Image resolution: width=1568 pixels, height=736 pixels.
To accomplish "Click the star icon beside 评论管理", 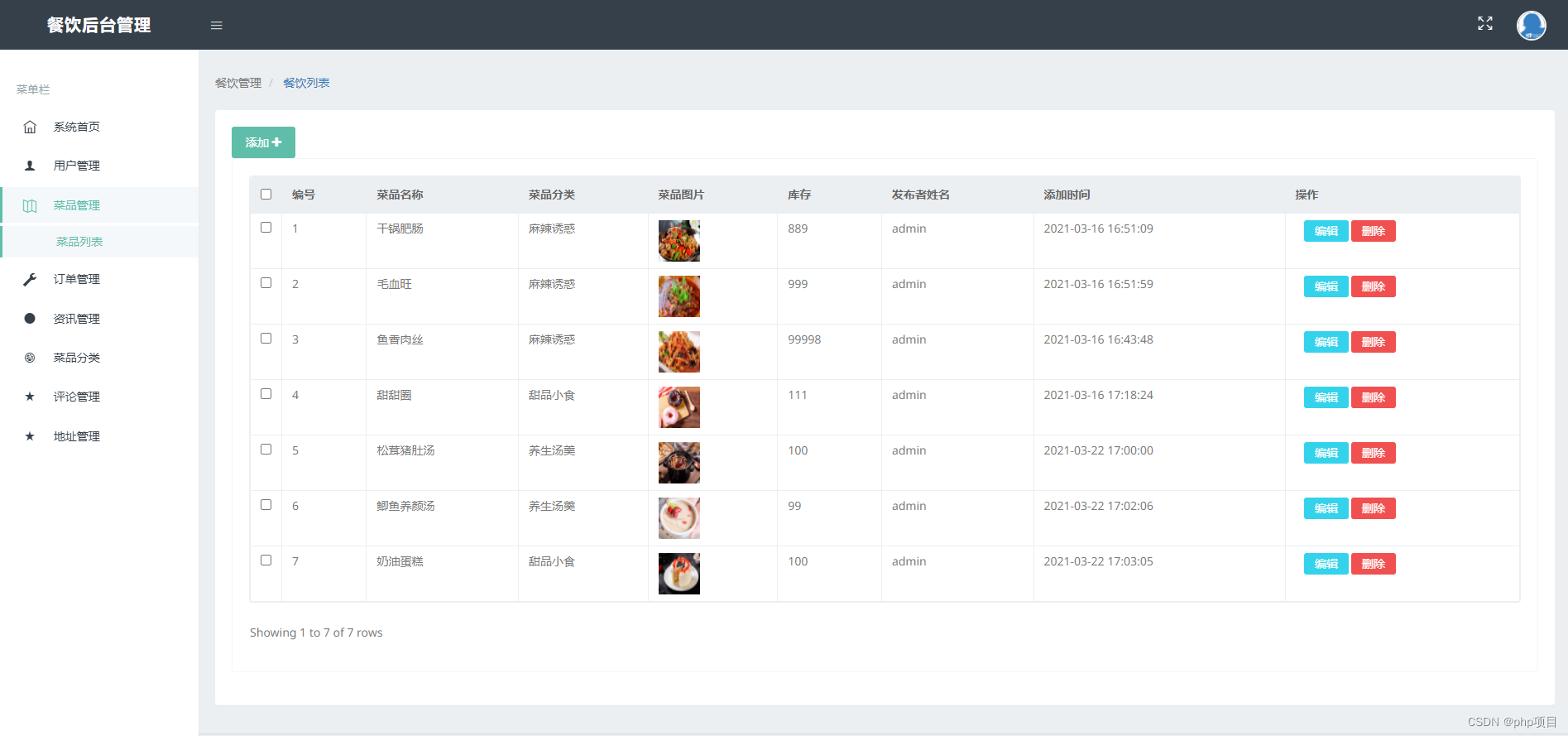I will pos(30,397).
